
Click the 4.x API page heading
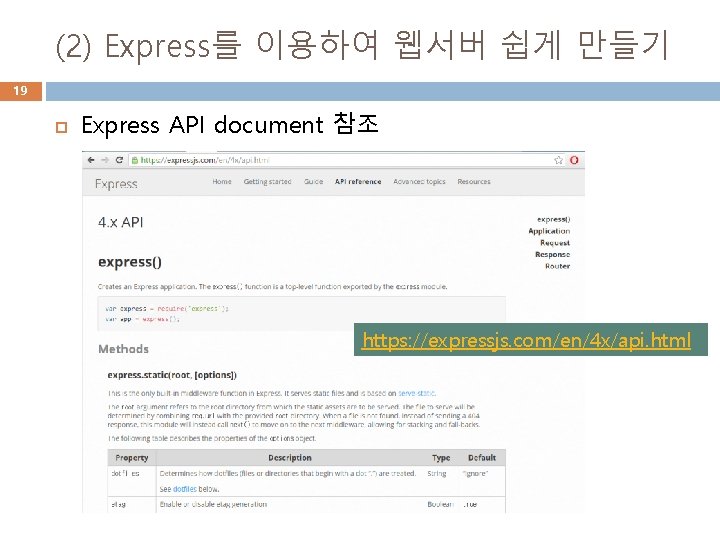coord(120,222)
